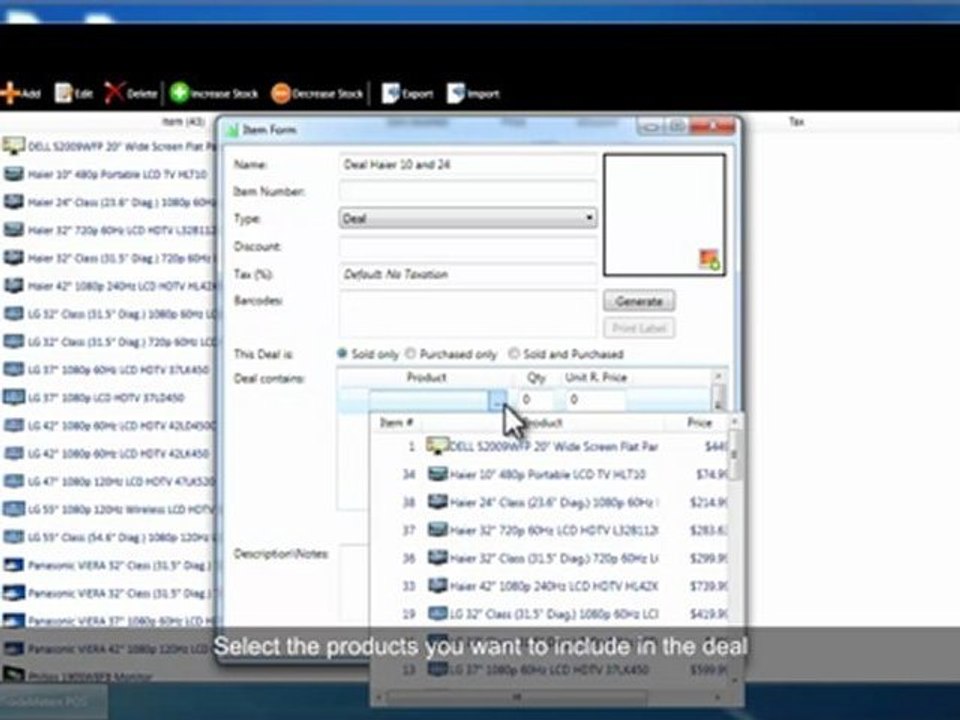Click the Import toolbar icon
The width and height of the screenshot is (960, 720).
pyautogui.click(x=456, y=93)
